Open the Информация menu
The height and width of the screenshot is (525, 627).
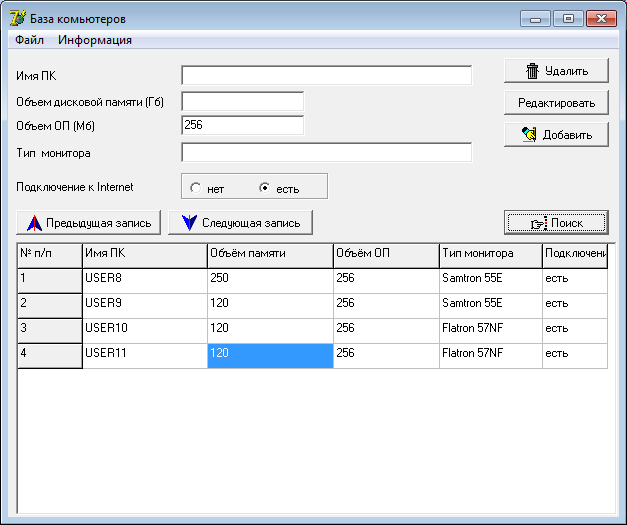tap(95, 40)
